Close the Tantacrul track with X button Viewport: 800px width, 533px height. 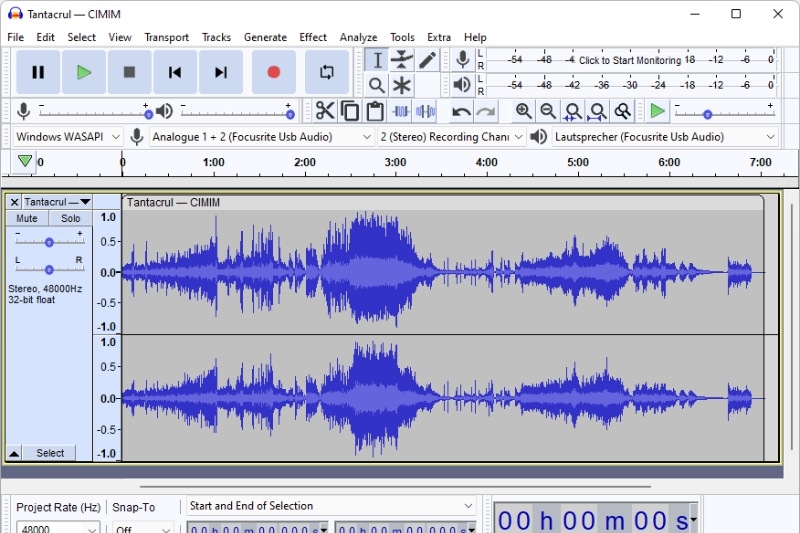coord(14,202)
